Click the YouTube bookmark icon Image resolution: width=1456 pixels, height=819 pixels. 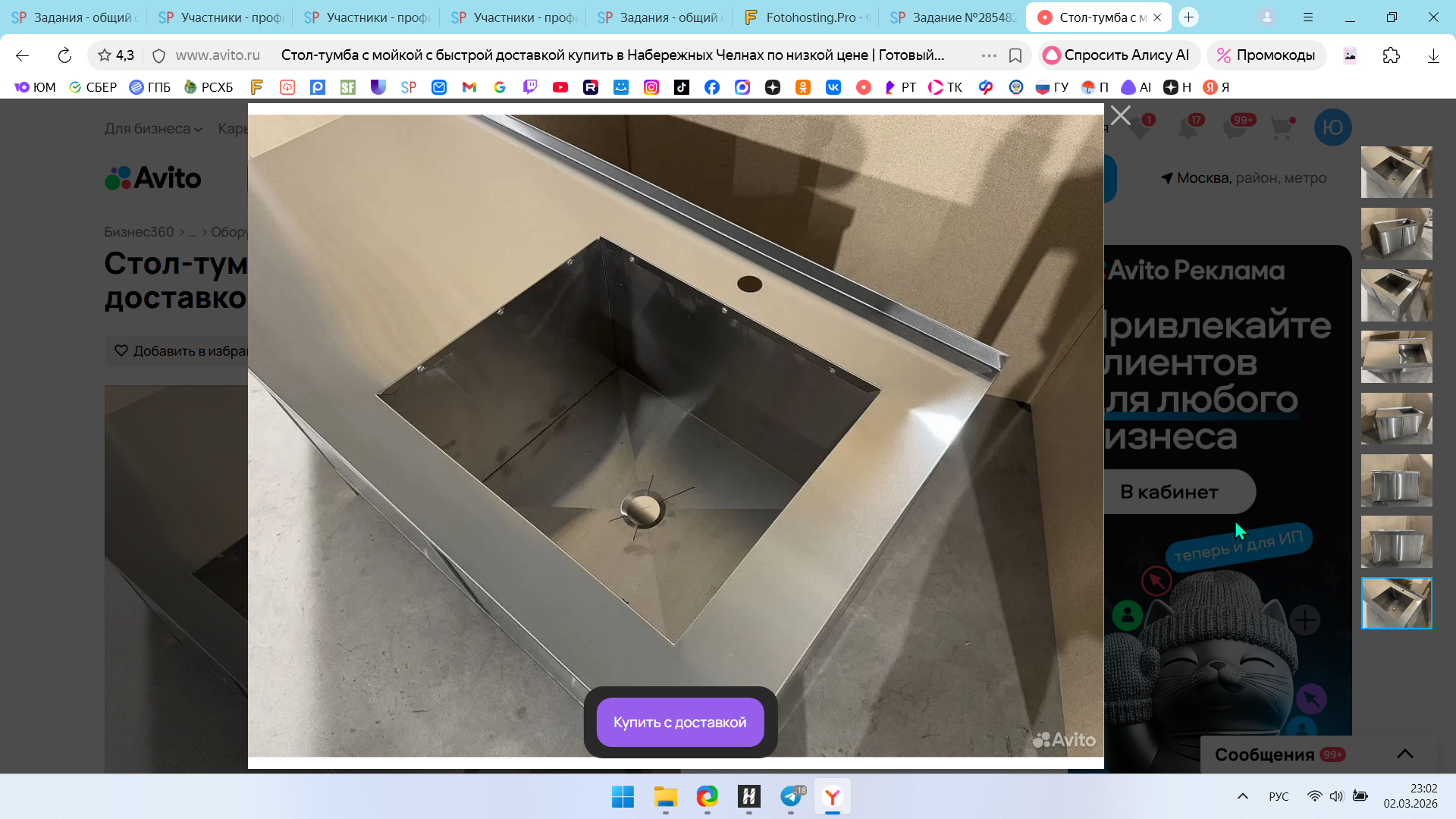point(560,87)
